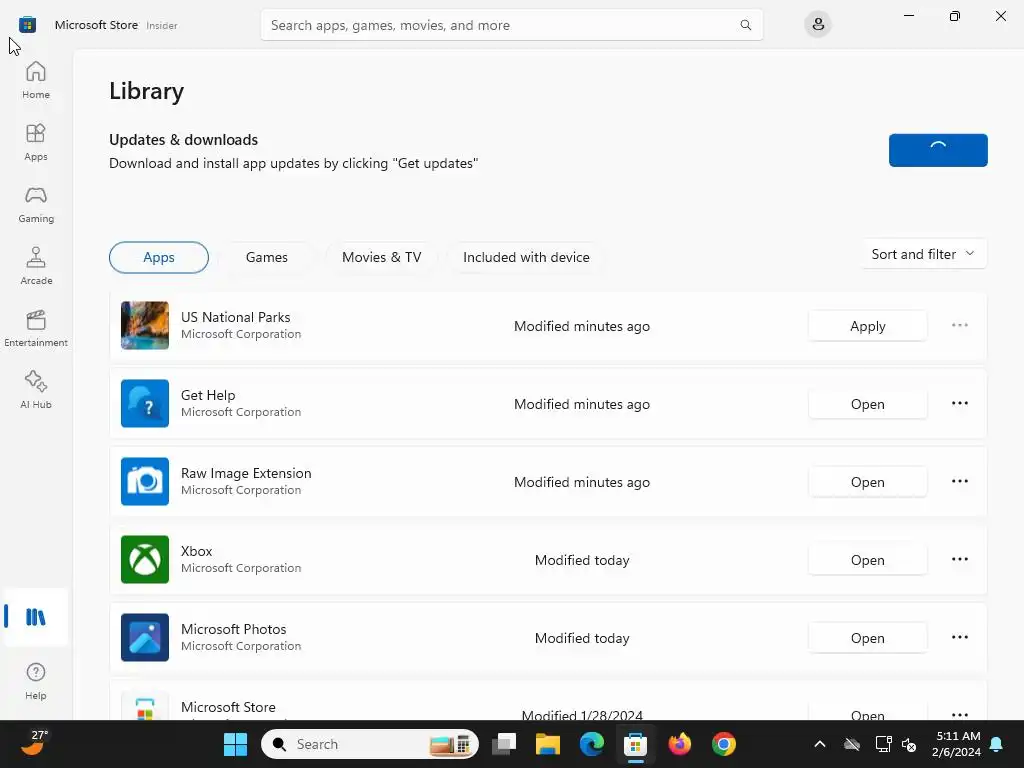Open the Gaming section
This screenshot has width=1024, height=768.
[36, 204]
